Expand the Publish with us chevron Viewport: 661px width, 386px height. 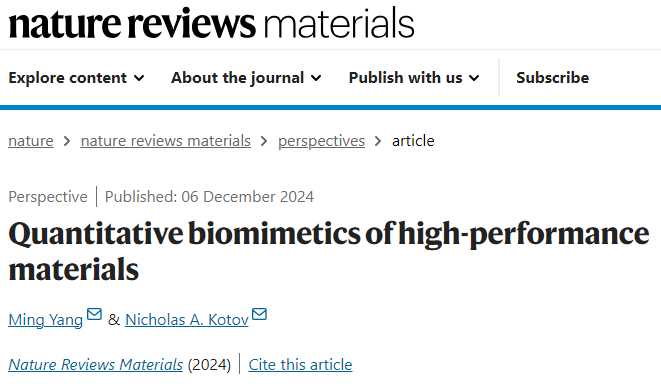tap(474, 78)
